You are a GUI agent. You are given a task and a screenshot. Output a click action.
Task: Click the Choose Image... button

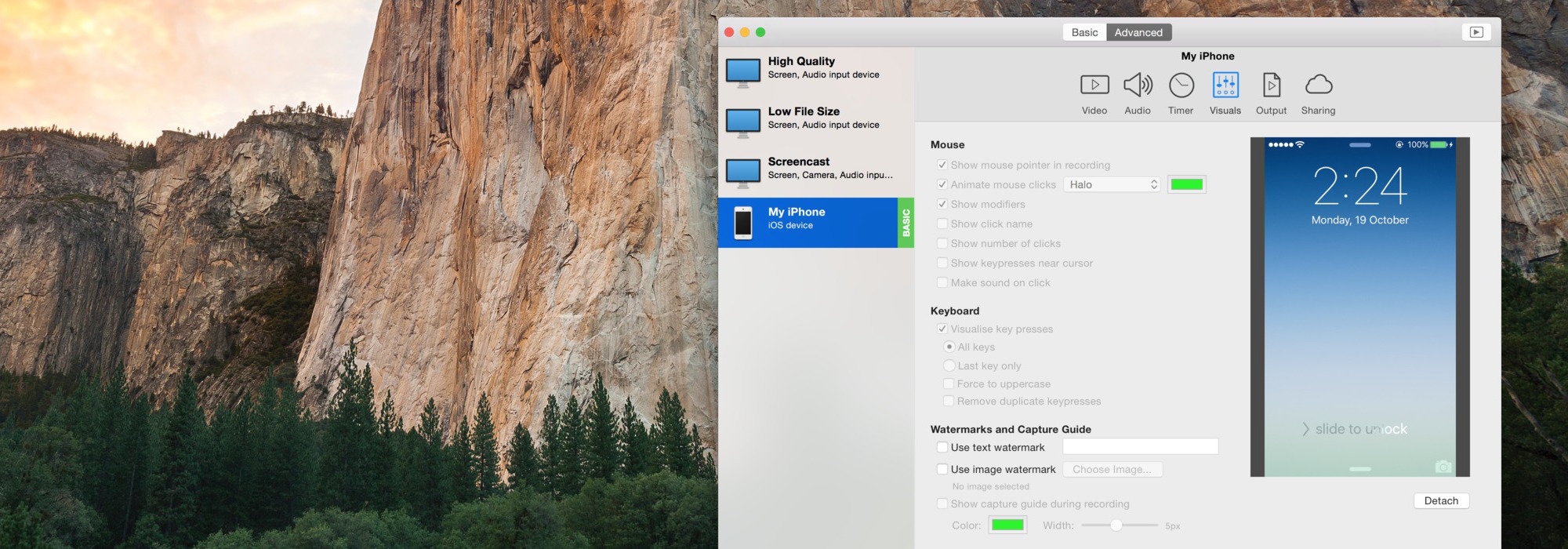(1112, 469)
